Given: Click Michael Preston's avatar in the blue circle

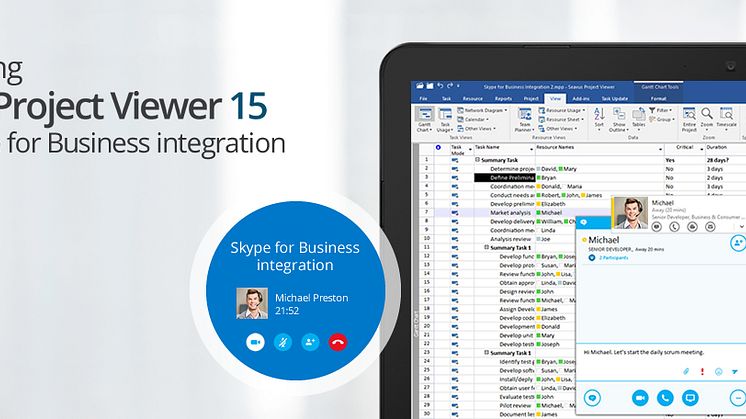Looking at the screenshot, I should click(252, 303).
